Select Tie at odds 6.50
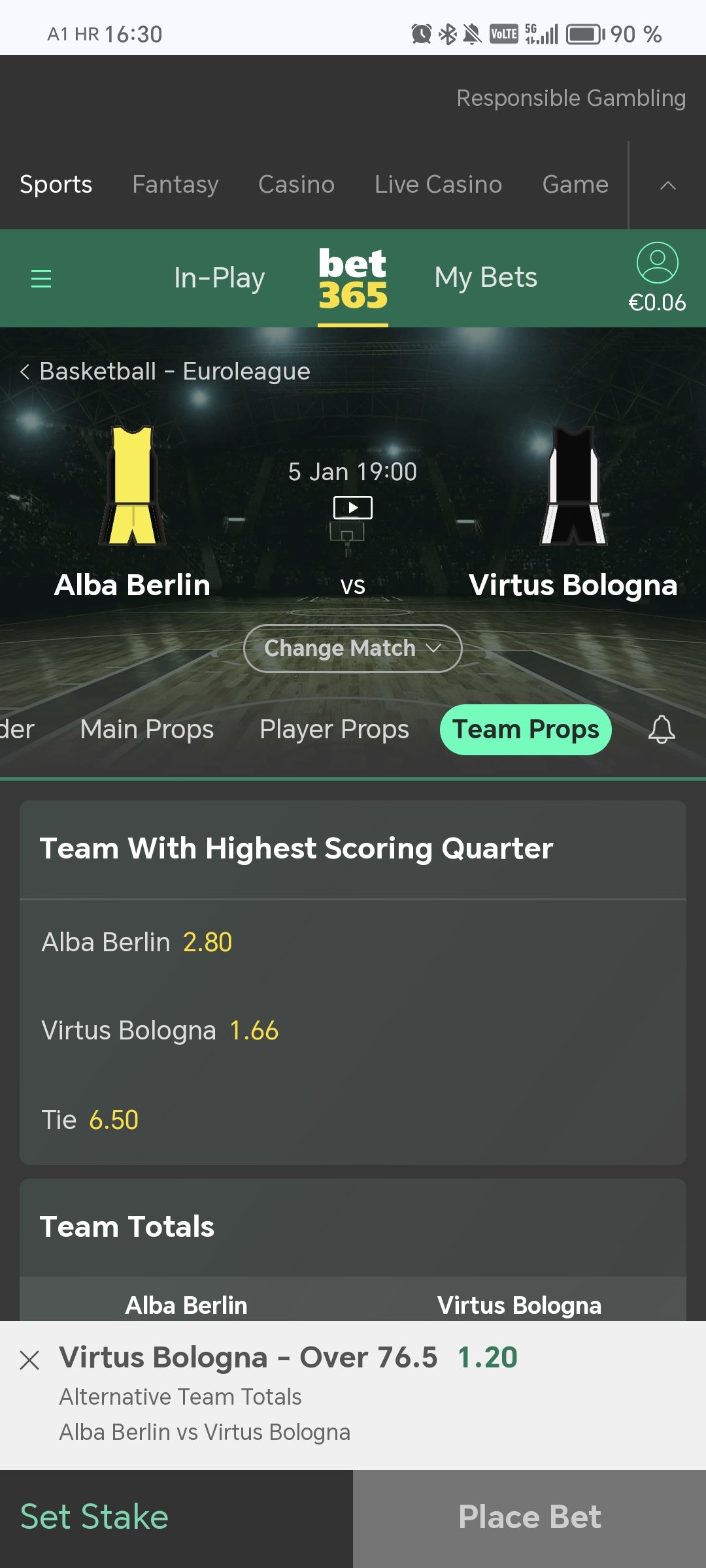The height and width of the screenshot is (1568, 706). [90, 1120]
